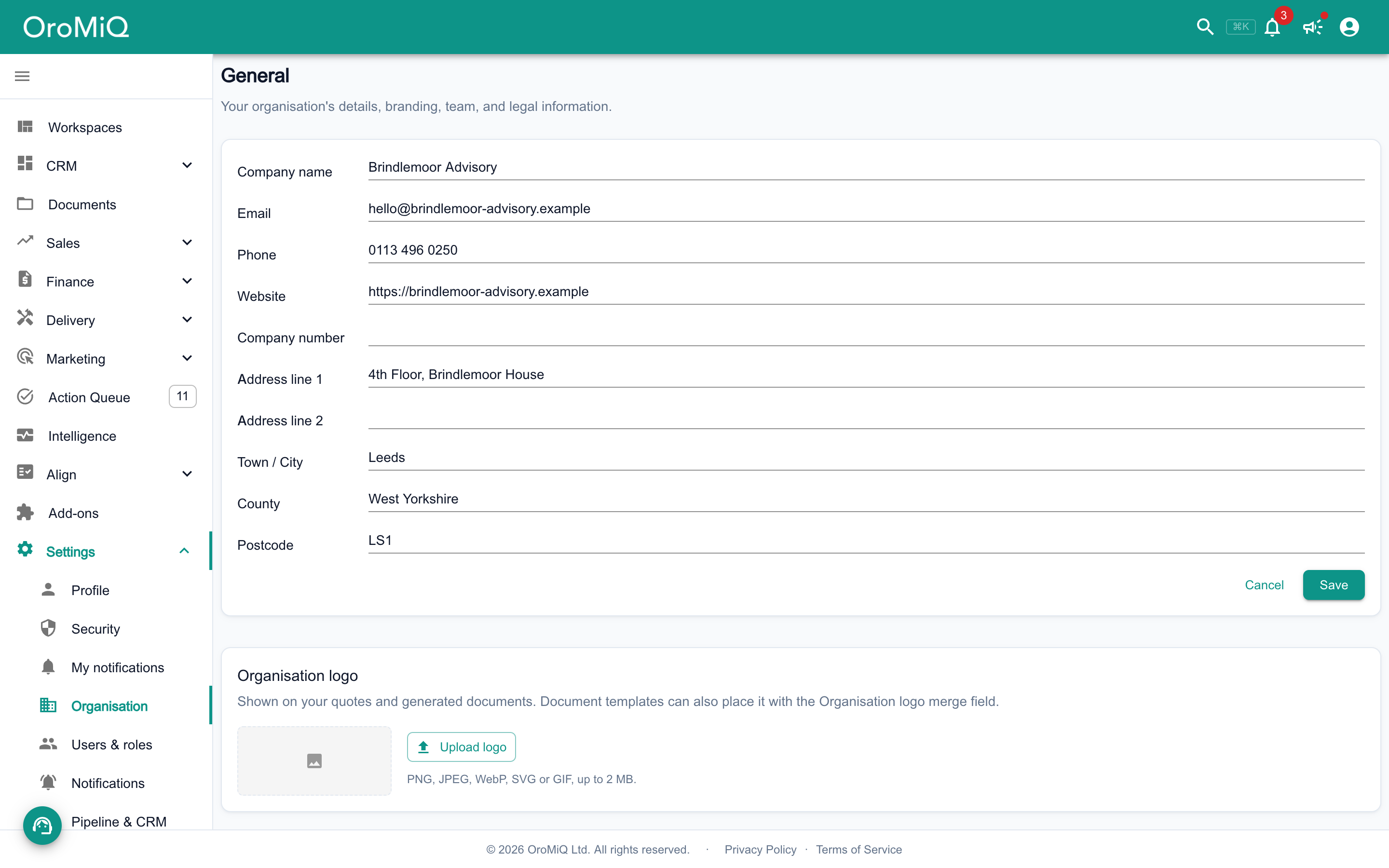The width and height of the screenshot is (1389, 868).
Task: Click the ⌘K shortcut badge
Action: point(1240,27)
